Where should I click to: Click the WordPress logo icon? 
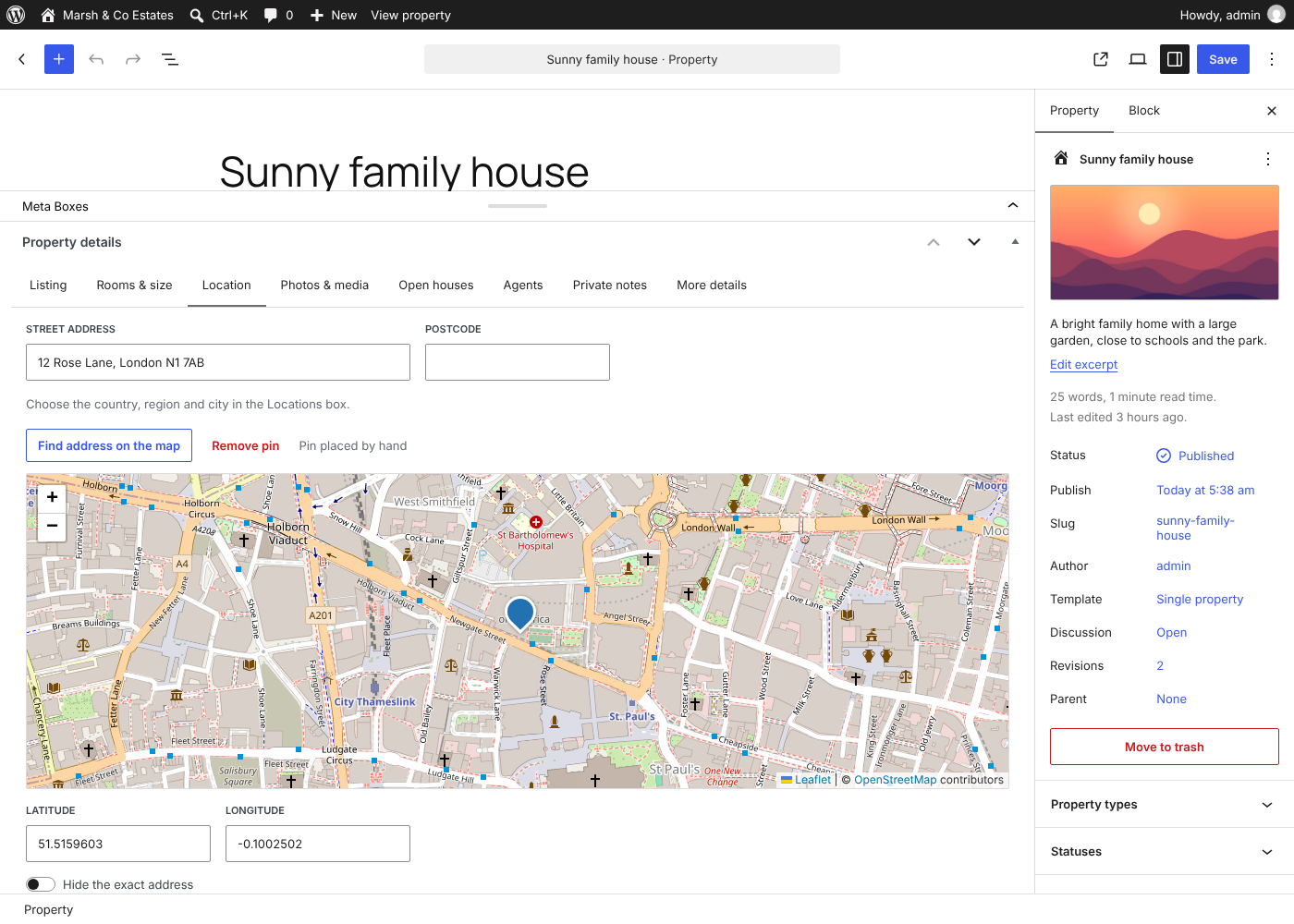click(x=16, y=15)
